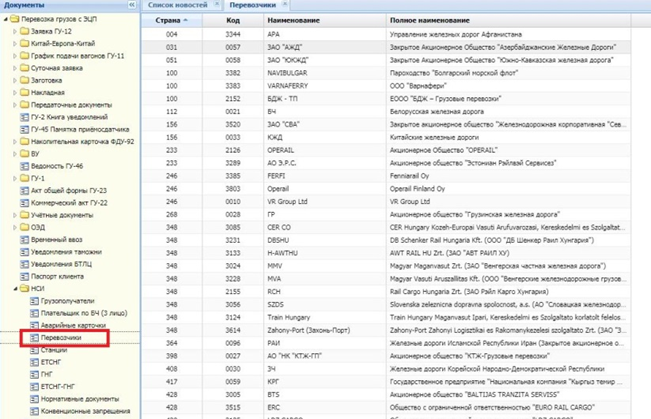651x419 pixels.
Task: Open ГУ-2 Книга уведомлений document icon
Action: [24, 117]
